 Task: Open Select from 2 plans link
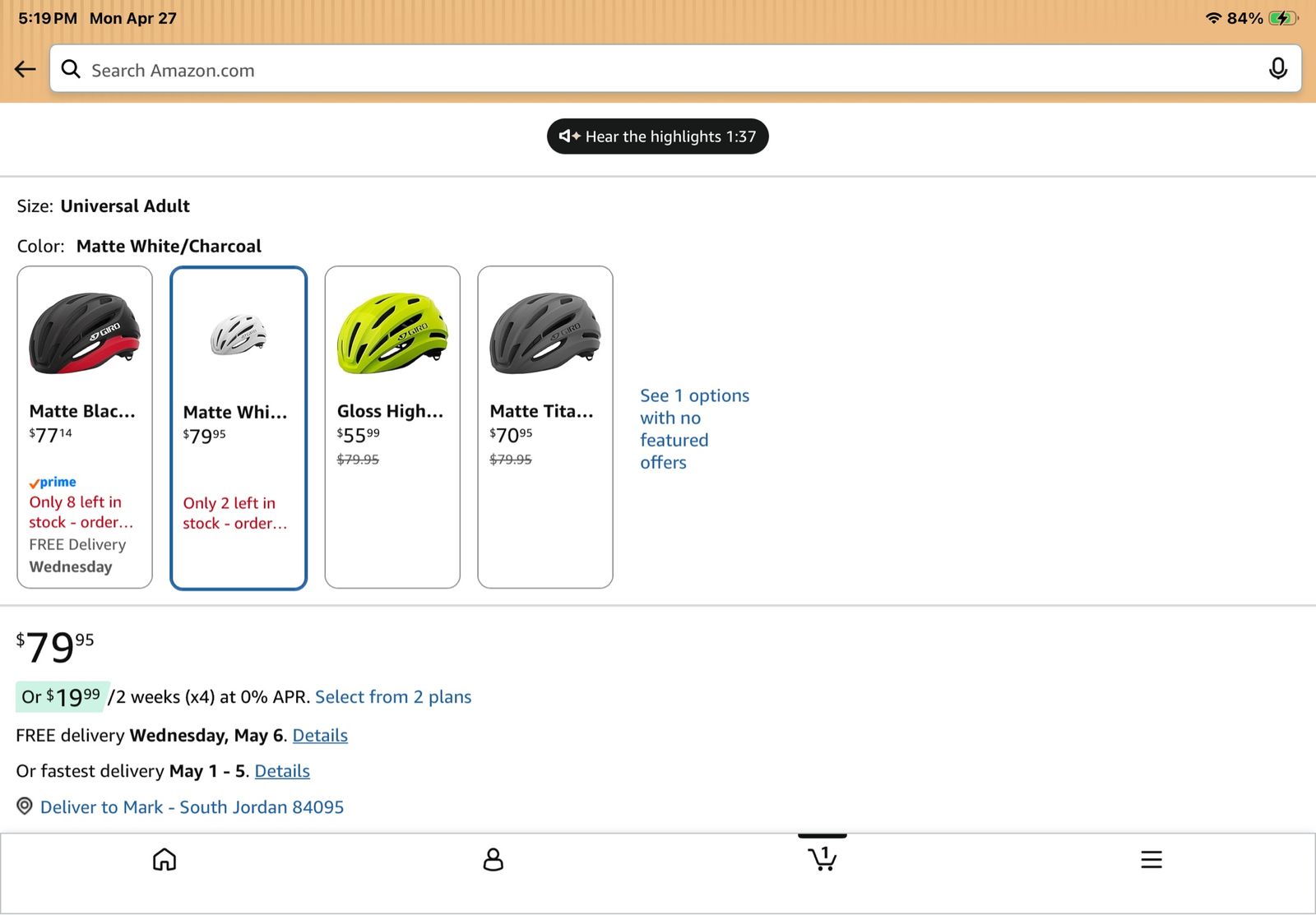click(393, 697)
